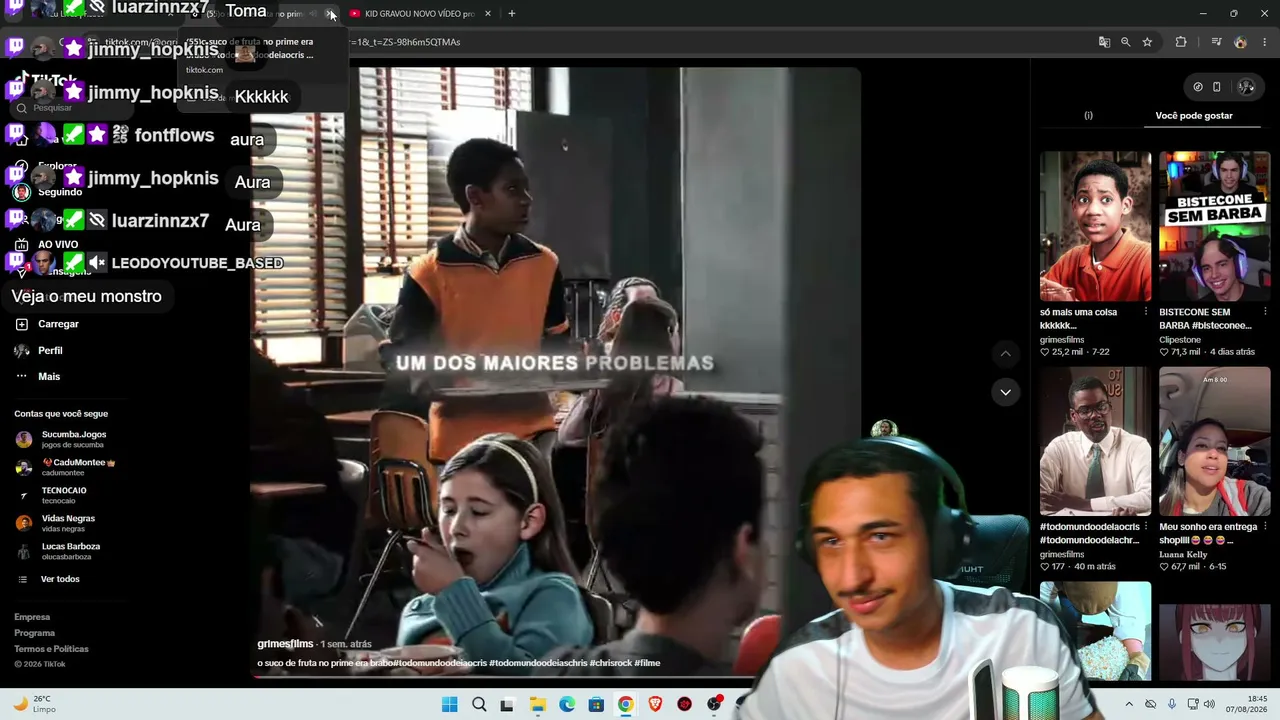Click the zoom magnifier icon in address bar
The image size is (1280, 720).
[x=1126, y=42]
